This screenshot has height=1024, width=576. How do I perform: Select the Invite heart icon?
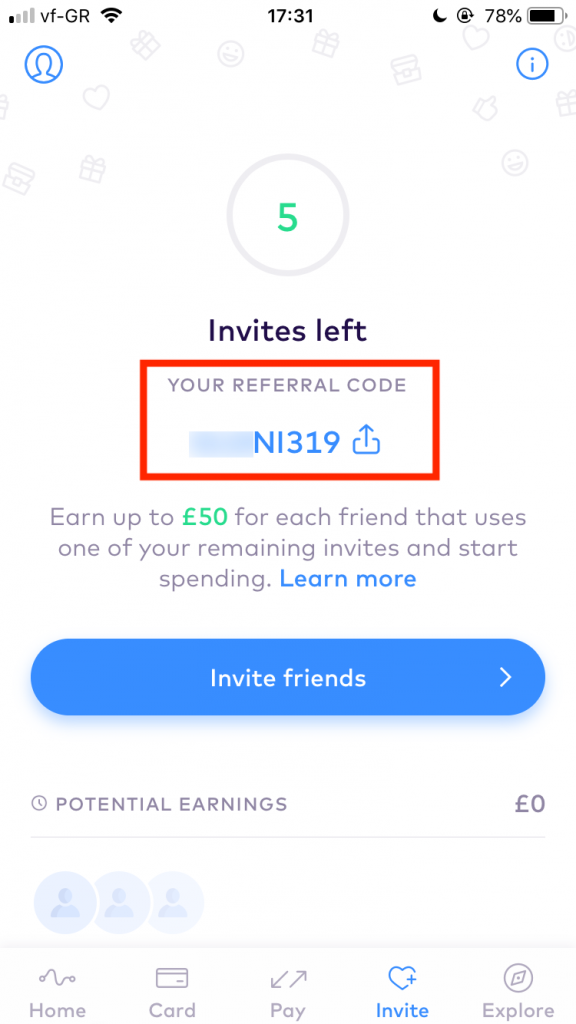coord(402,978)
